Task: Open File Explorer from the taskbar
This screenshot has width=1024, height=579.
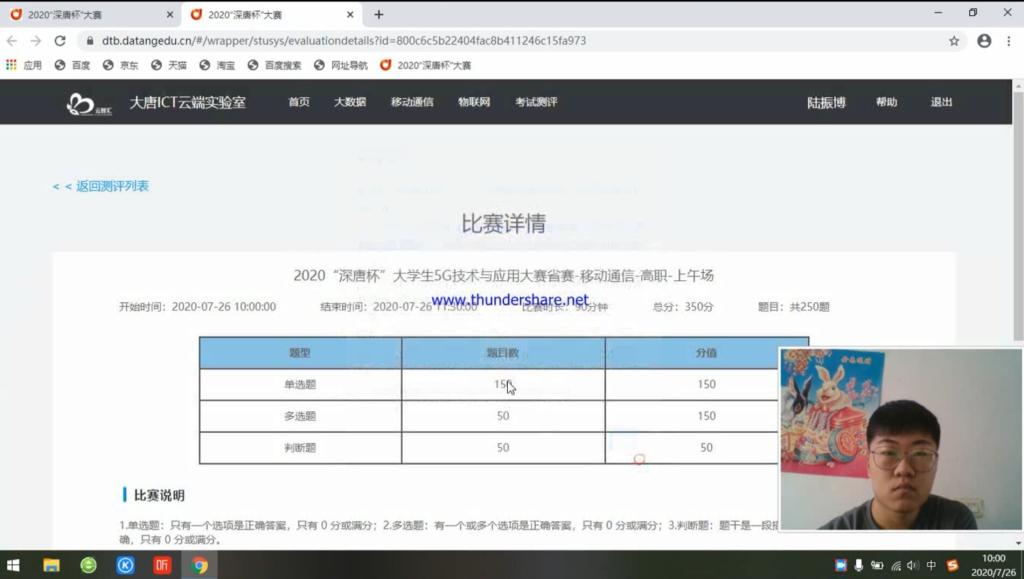Action: point(51,565)
